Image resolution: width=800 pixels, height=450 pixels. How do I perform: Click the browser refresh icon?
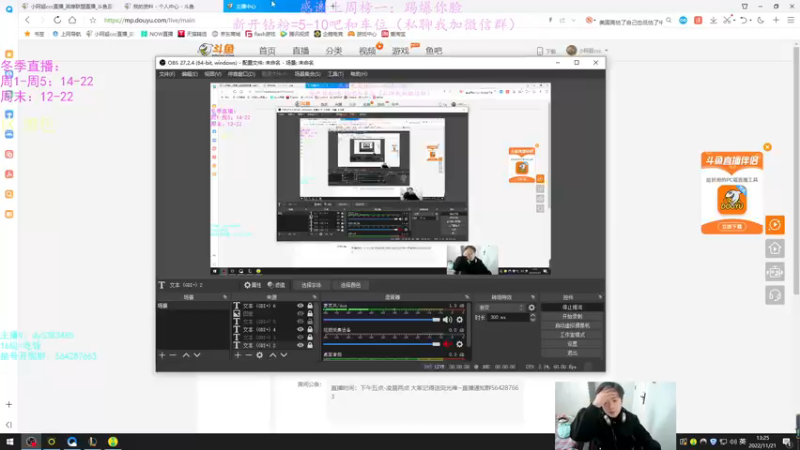(57, 20)
